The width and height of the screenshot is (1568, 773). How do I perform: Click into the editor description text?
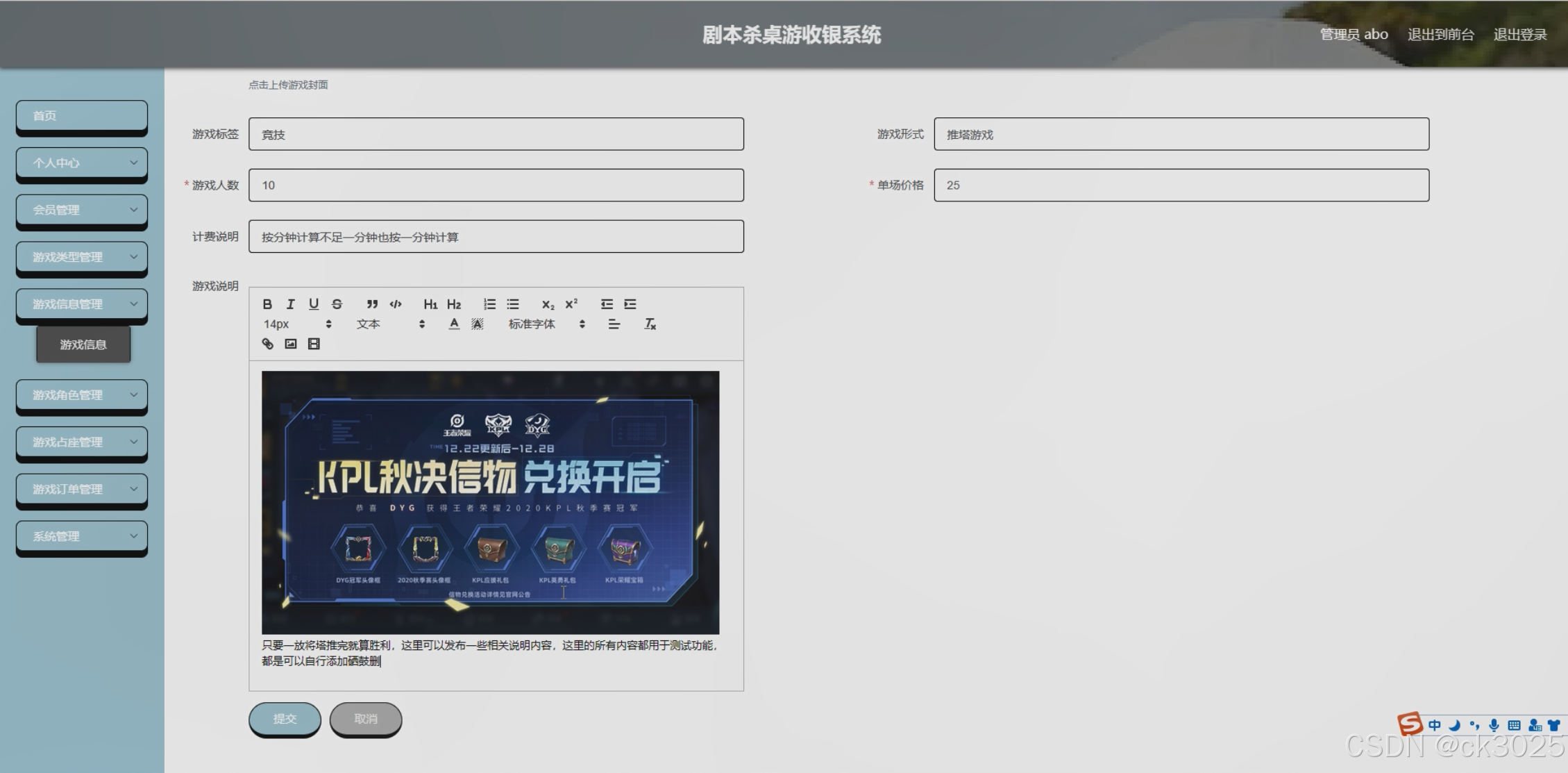(x=490, y=653)
